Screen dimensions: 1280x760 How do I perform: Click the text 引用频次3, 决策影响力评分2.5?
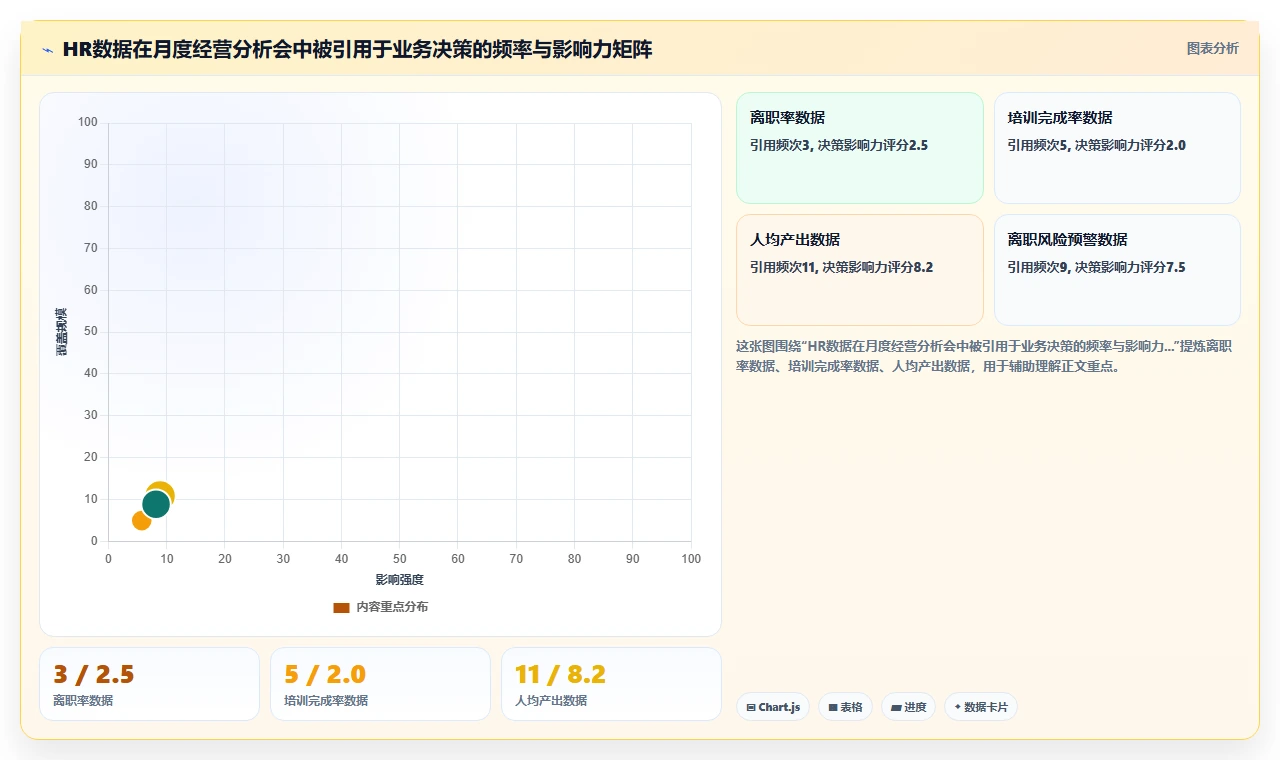[839, 145]
